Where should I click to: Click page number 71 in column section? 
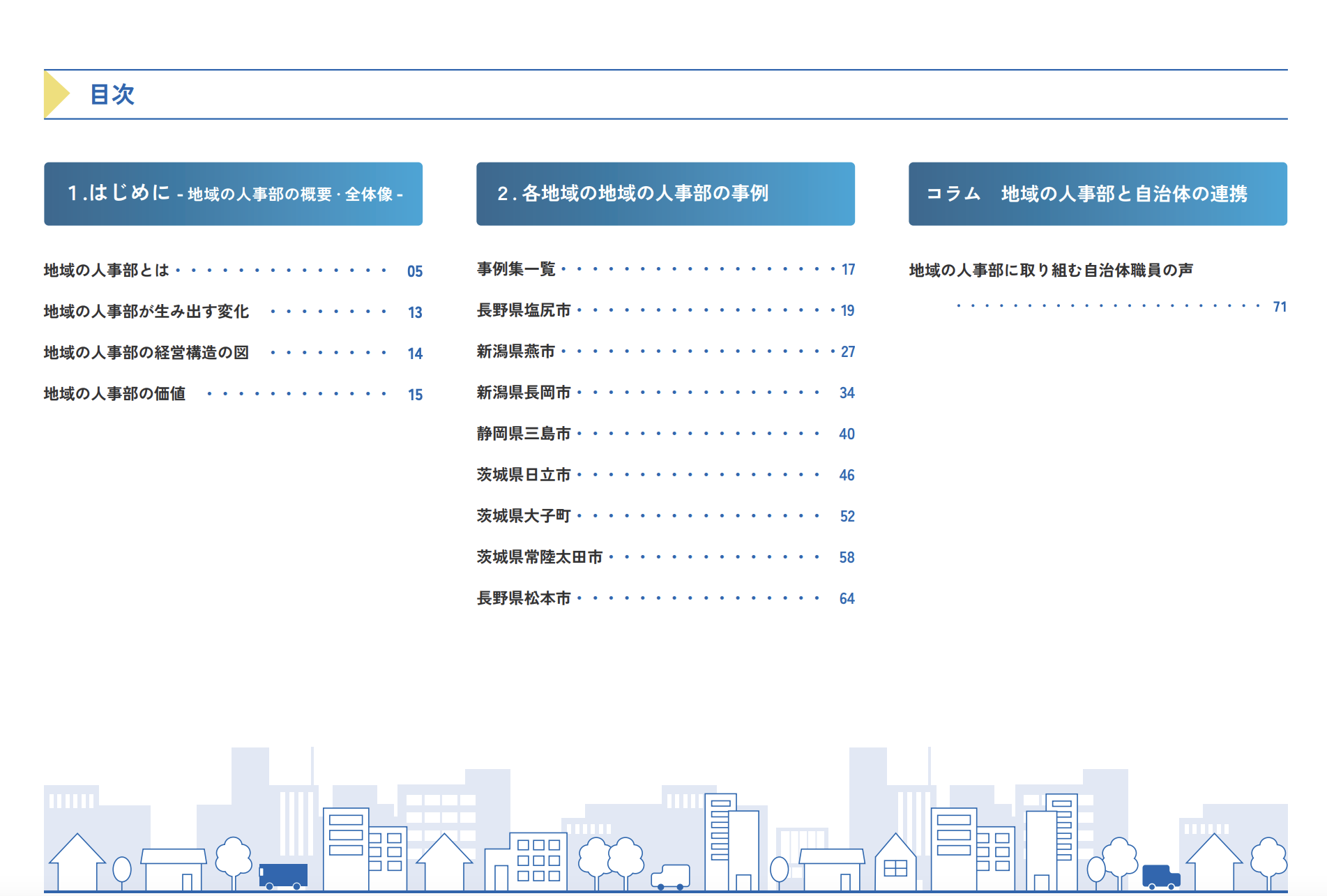click(1279, 307)
